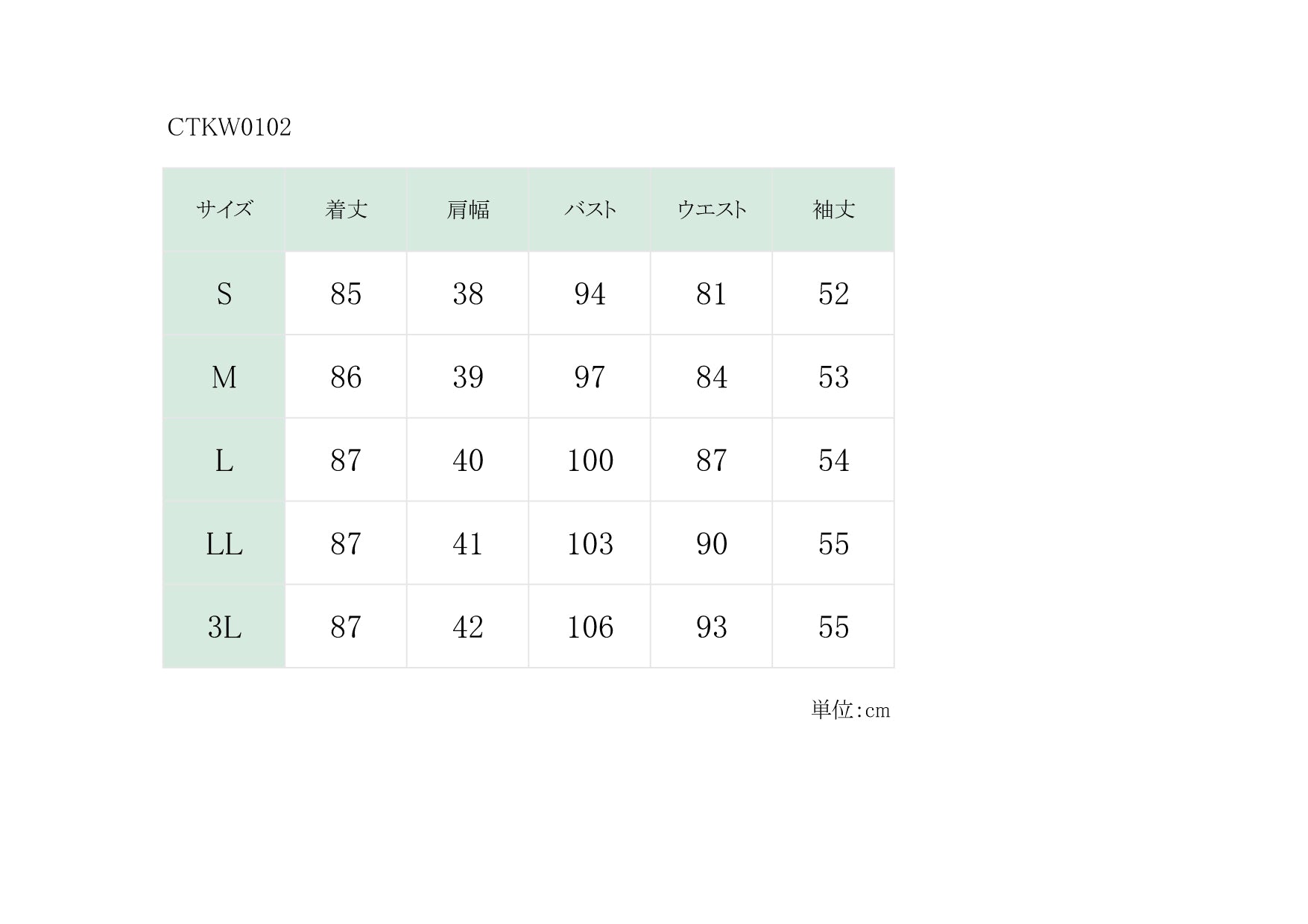This screenshot has height=924, width=1308.
Task: Click the 3L size row label
Action: coord(224,627)
